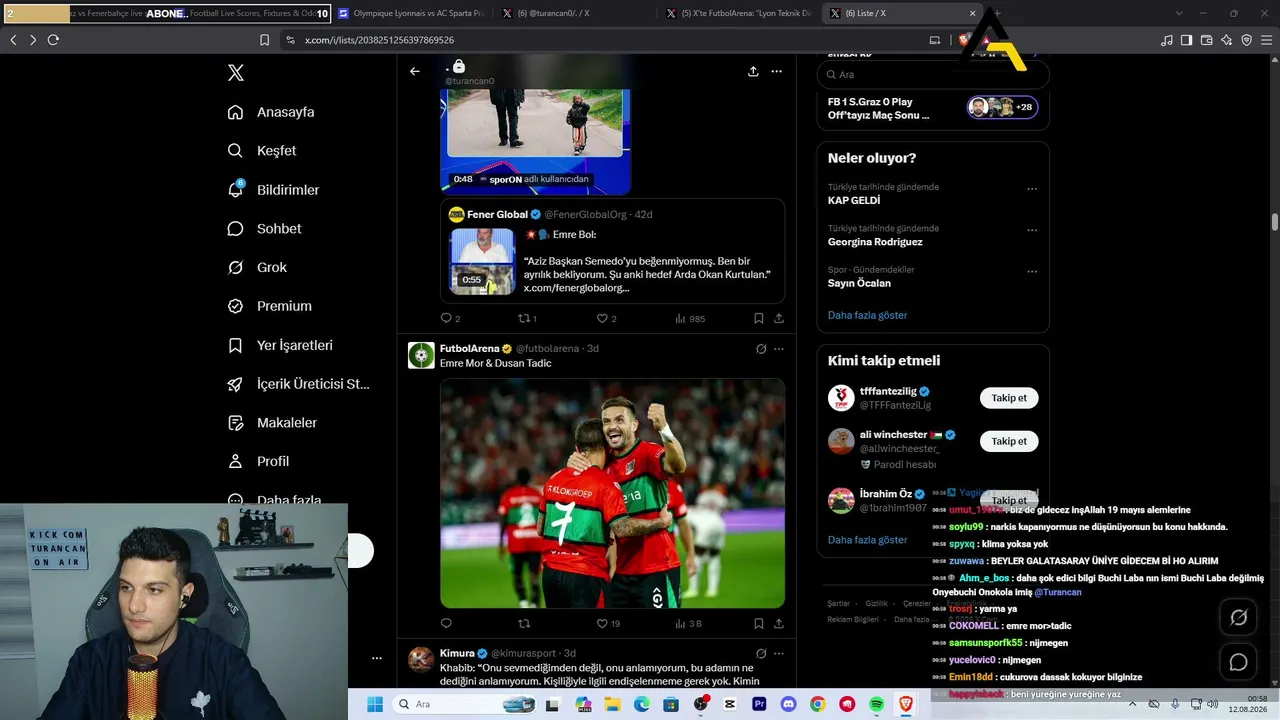Viewport: 1280px width, 720px height.
Task: Open KAP GELDİ trending topic
Action: pyautogui.click(x=854, y=201)
